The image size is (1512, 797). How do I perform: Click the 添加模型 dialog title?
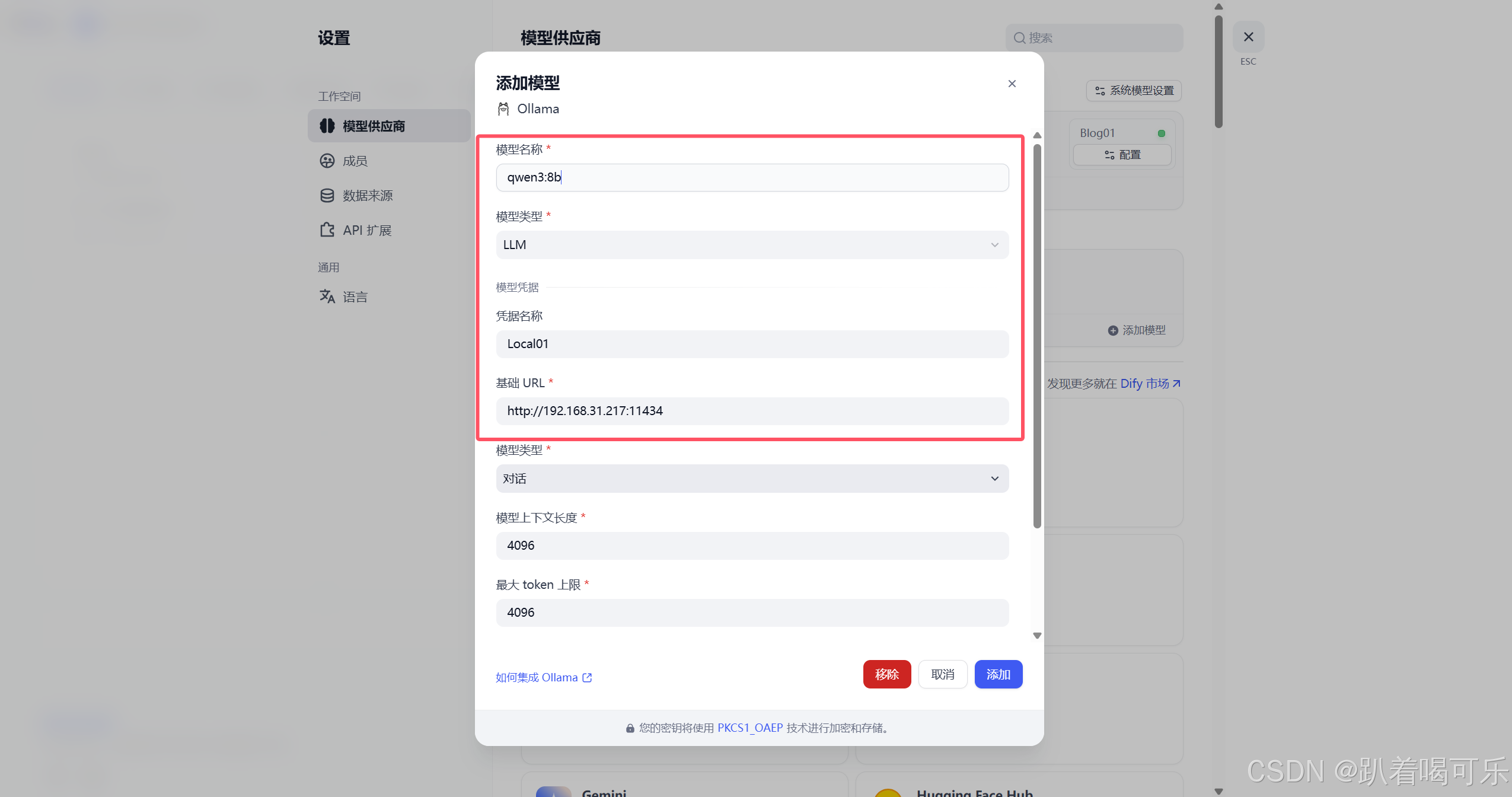click(528, 83)
